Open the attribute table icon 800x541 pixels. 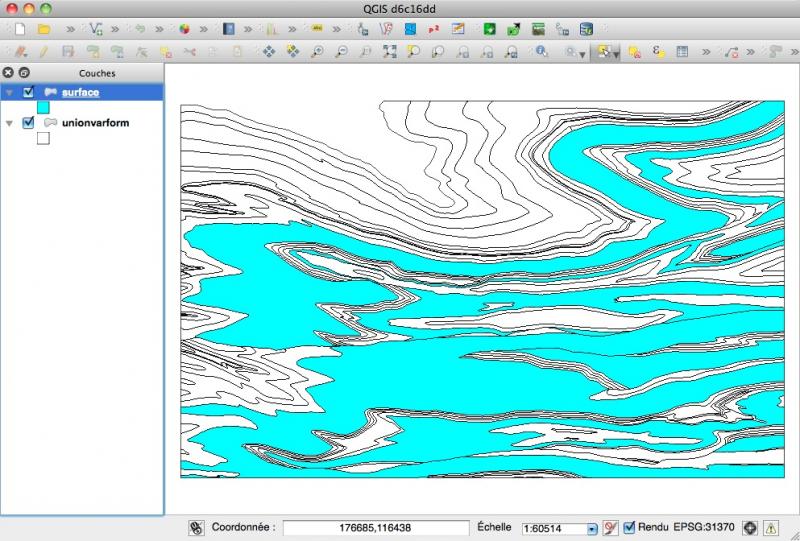point(682,51)
